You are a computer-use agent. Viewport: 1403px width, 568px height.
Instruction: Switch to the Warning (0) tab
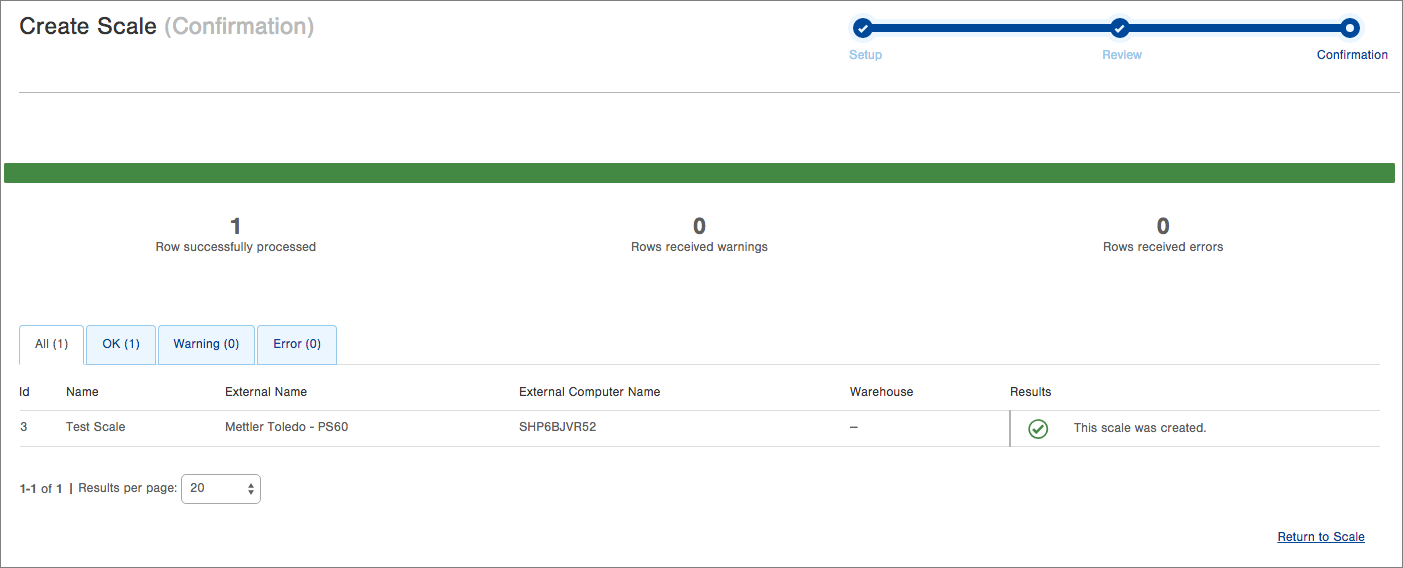[206, 344]
